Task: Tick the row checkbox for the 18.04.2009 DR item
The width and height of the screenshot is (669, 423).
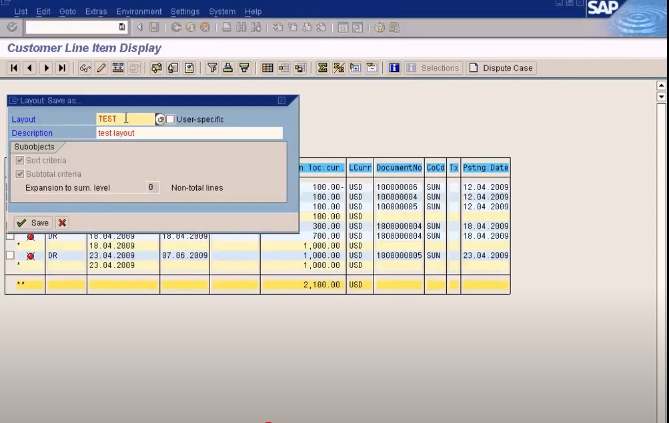Action: click(10, 236)
